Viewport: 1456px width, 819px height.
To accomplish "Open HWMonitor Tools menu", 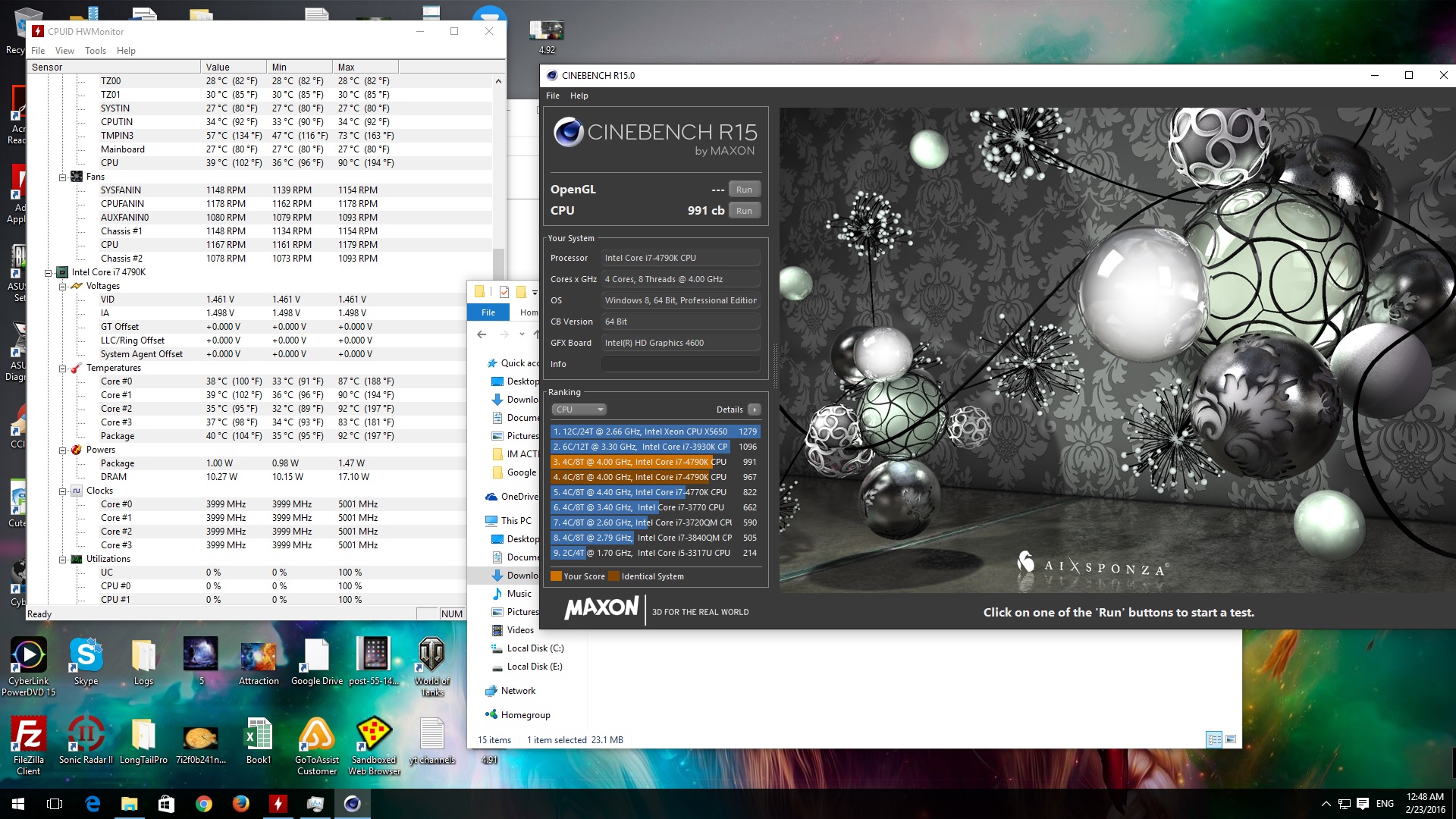I will click(x=96, y=51).
